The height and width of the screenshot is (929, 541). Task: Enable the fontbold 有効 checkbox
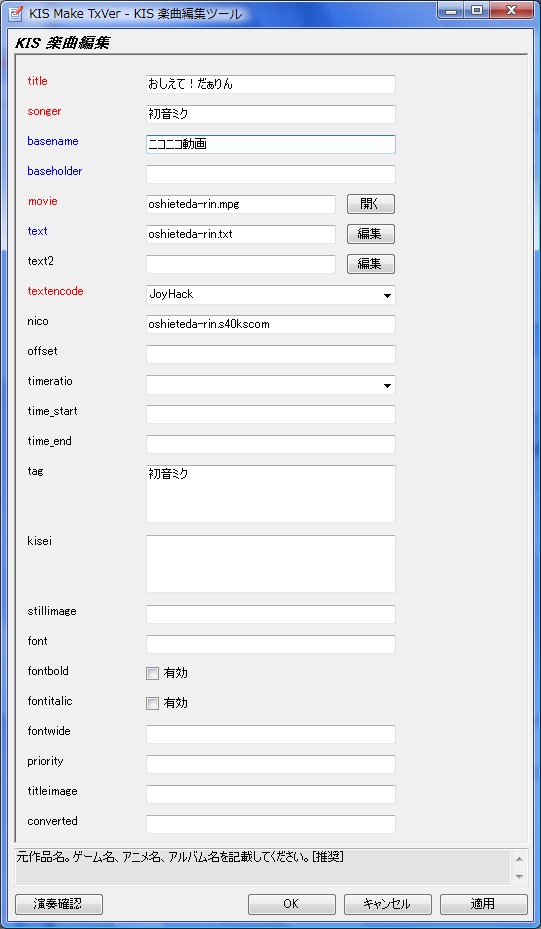point(152,673)
